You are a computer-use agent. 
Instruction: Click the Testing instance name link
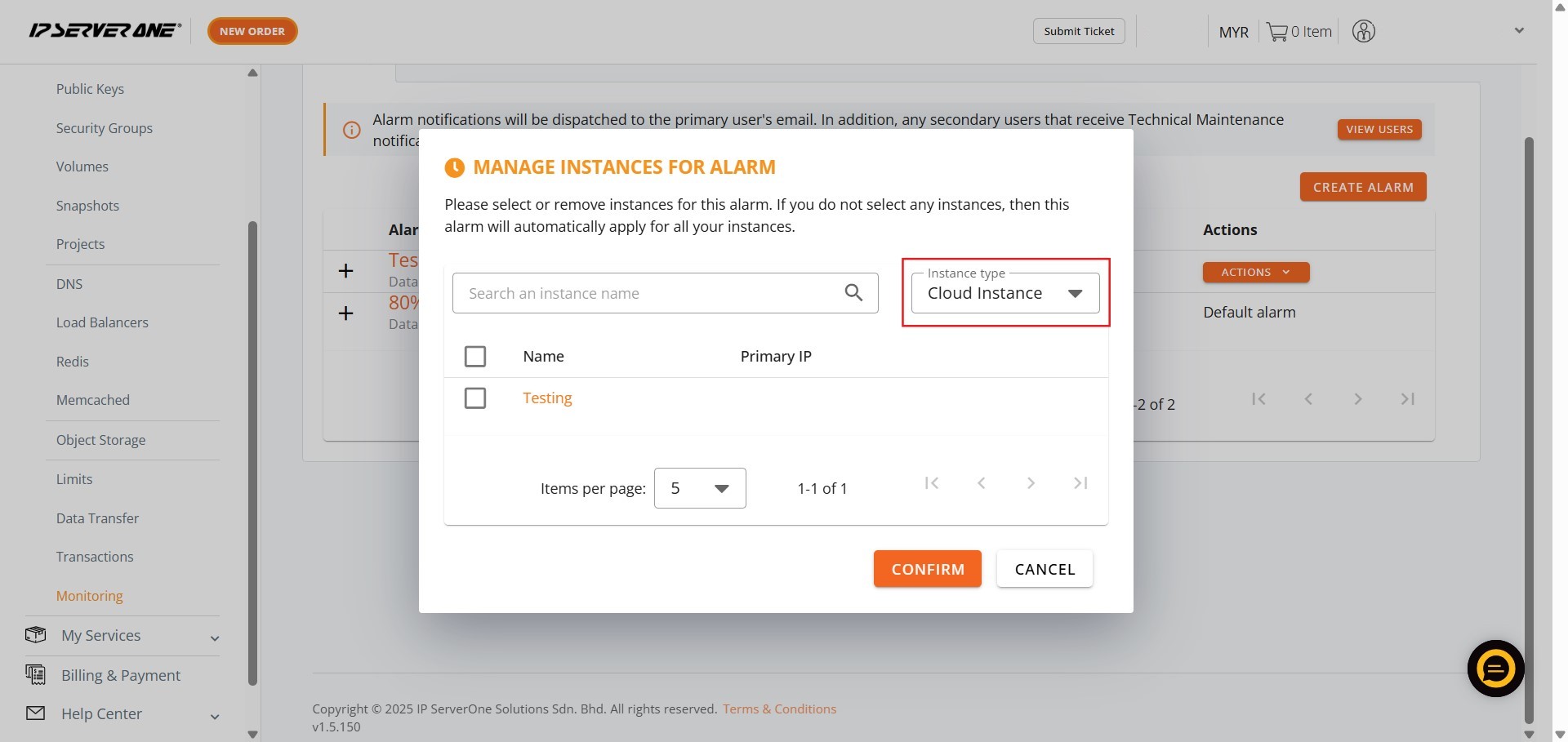[x=547, y=398]
